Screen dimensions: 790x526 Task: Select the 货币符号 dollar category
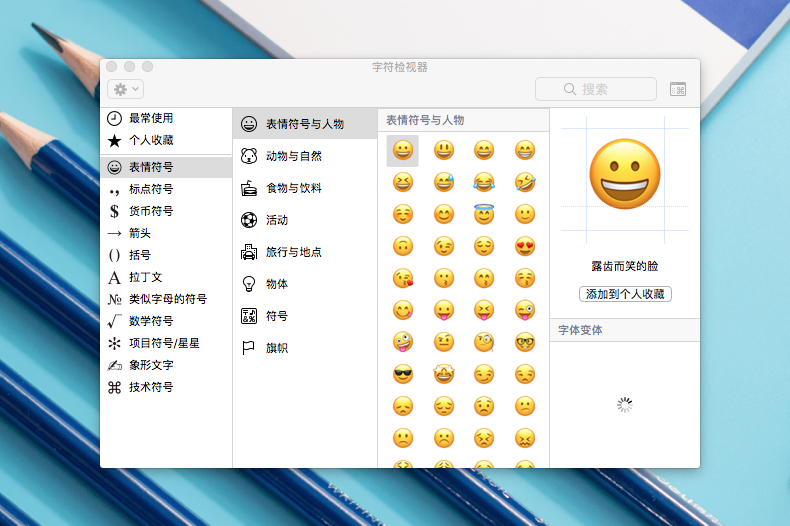(x=166, y=211)
